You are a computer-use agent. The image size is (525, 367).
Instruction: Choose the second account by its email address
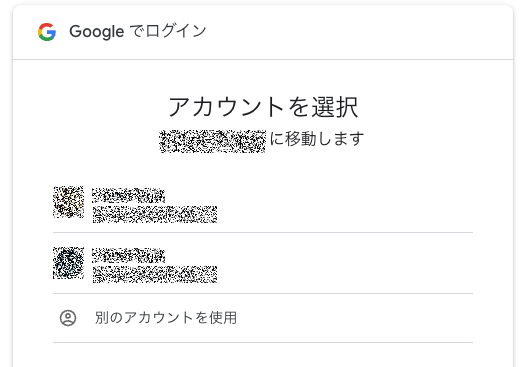click(x=155, y=275)
